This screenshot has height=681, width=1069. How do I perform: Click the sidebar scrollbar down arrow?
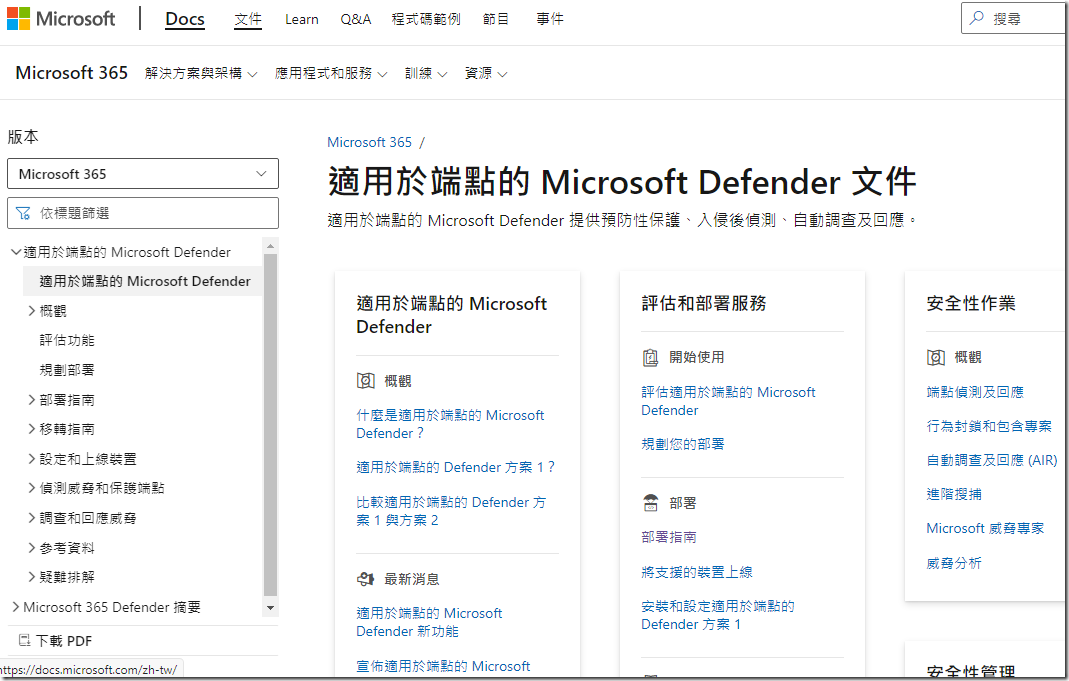pos(271,608)
